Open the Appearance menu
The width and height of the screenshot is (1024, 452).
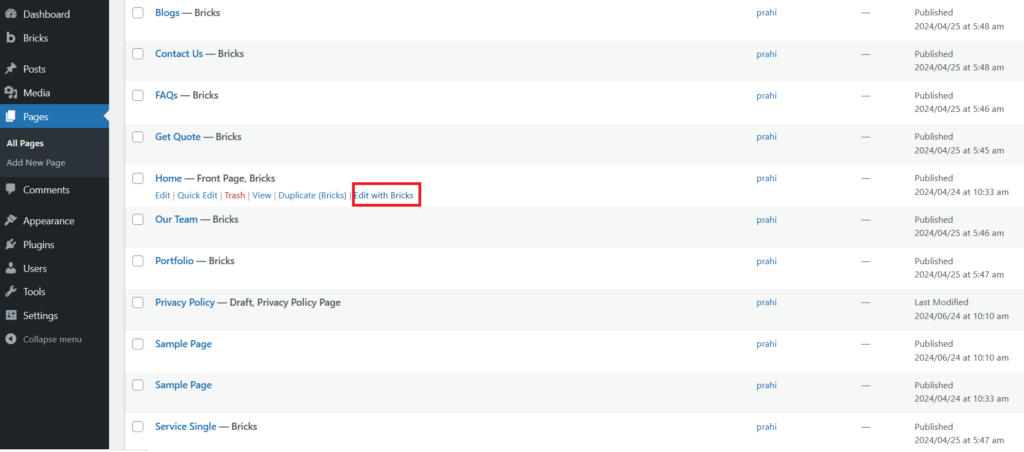[x=55, y=221]
